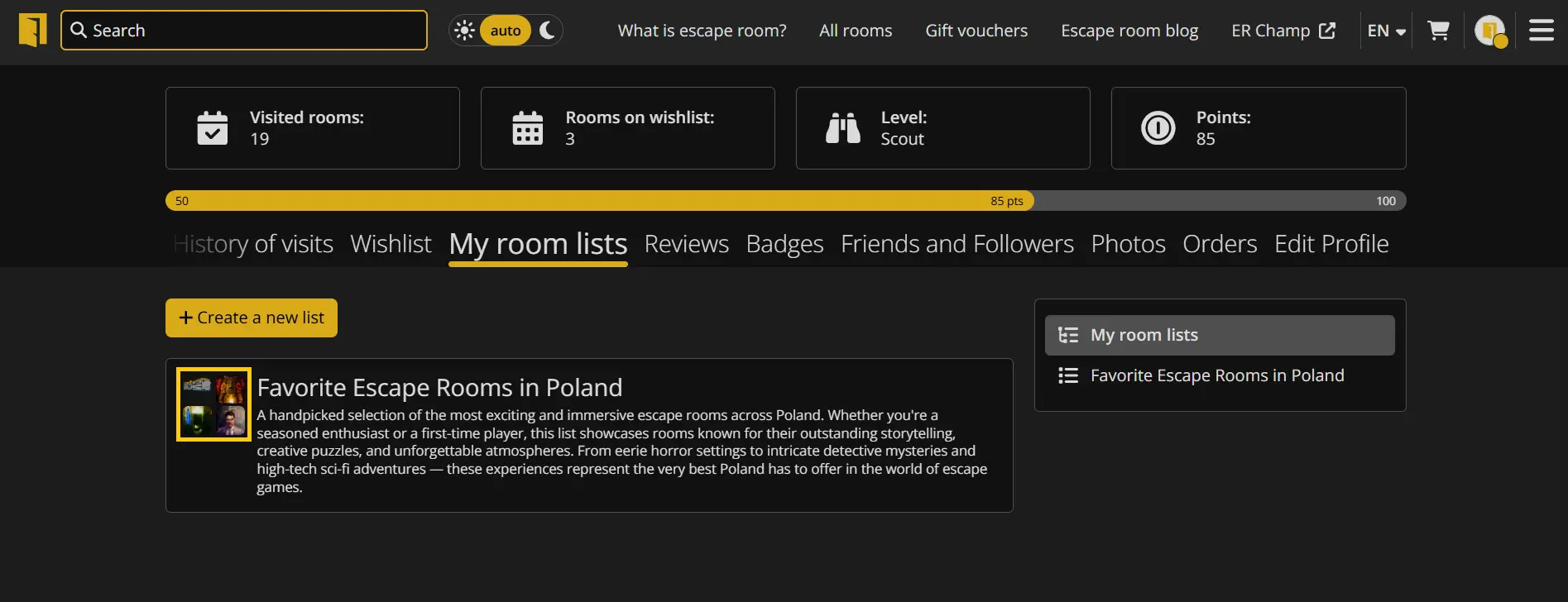Expand the EN language dropdown

(x=1386, y=31)
